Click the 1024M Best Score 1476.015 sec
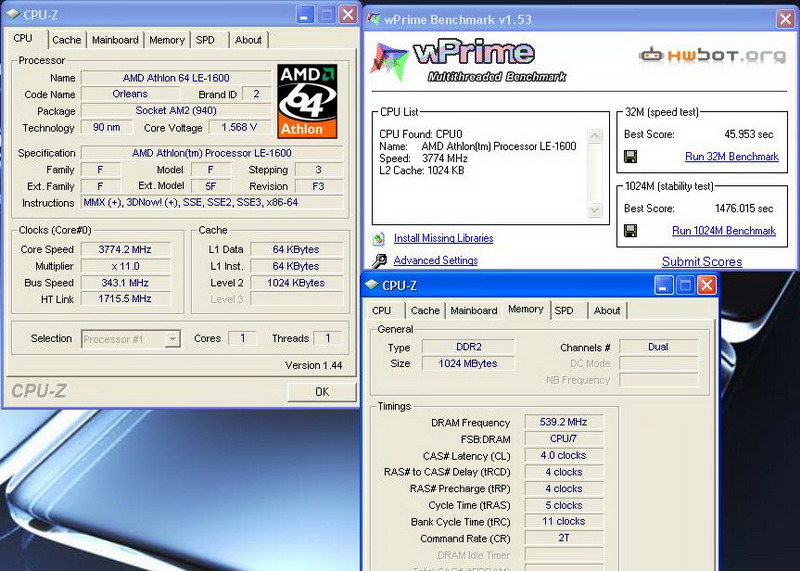Image resolution: width=800 pixels, height=571 pixels. 744,209
